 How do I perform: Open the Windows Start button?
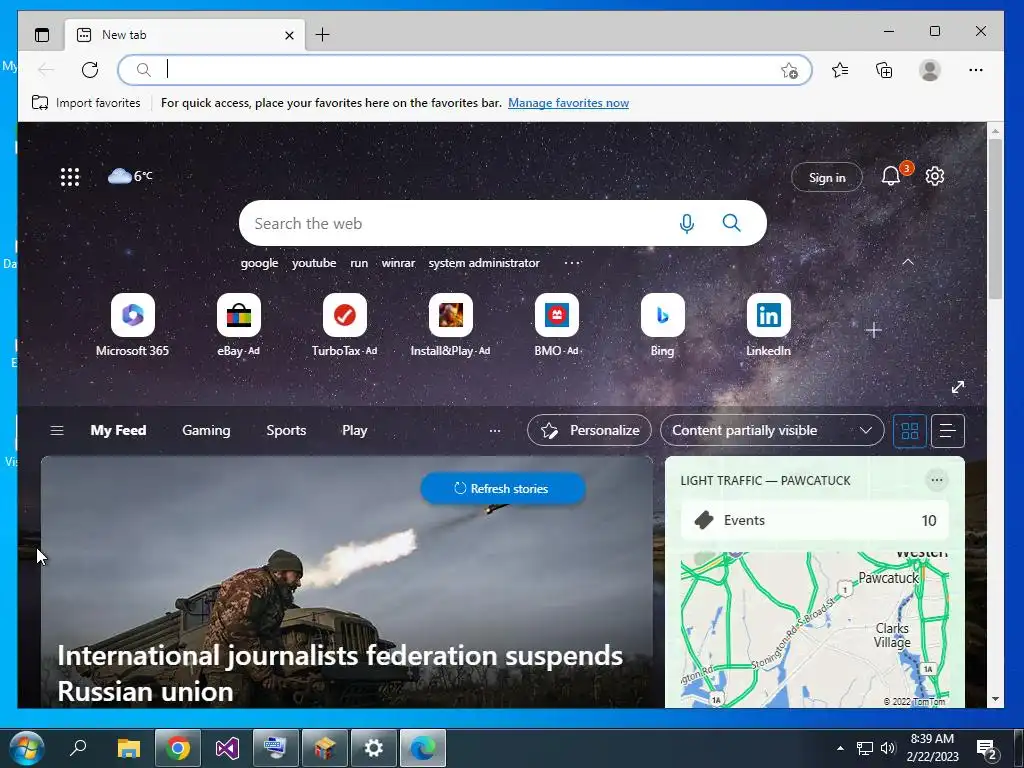click(x=26, y=748)
